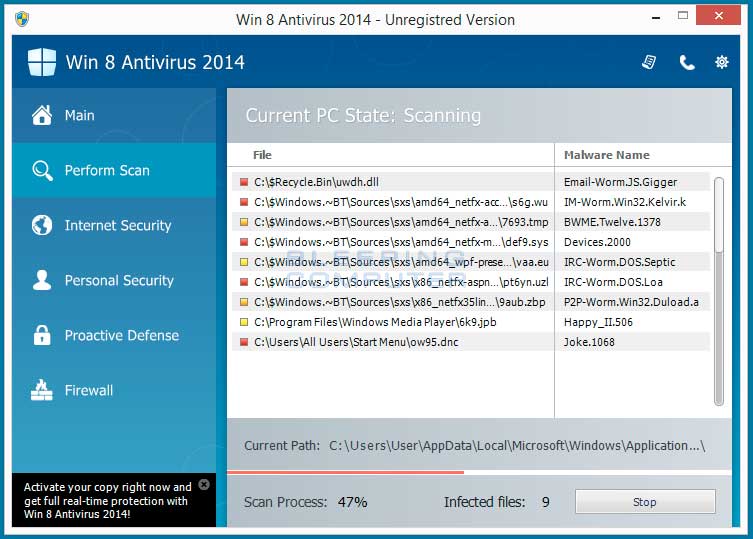Image resolution: width=753 pixels, height=539 pixels.
Task: Click red marker beside pt6yn.uzl row
Action: [x=244, y=282]
